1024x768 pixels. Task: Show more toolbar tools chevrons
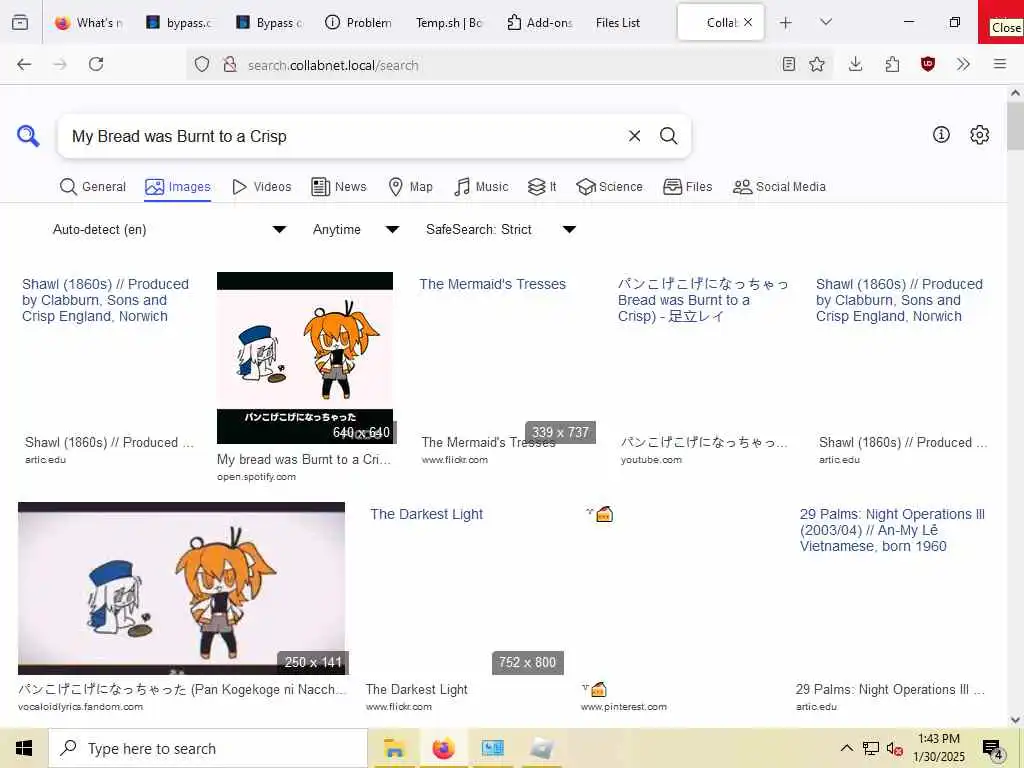[963, 64]
